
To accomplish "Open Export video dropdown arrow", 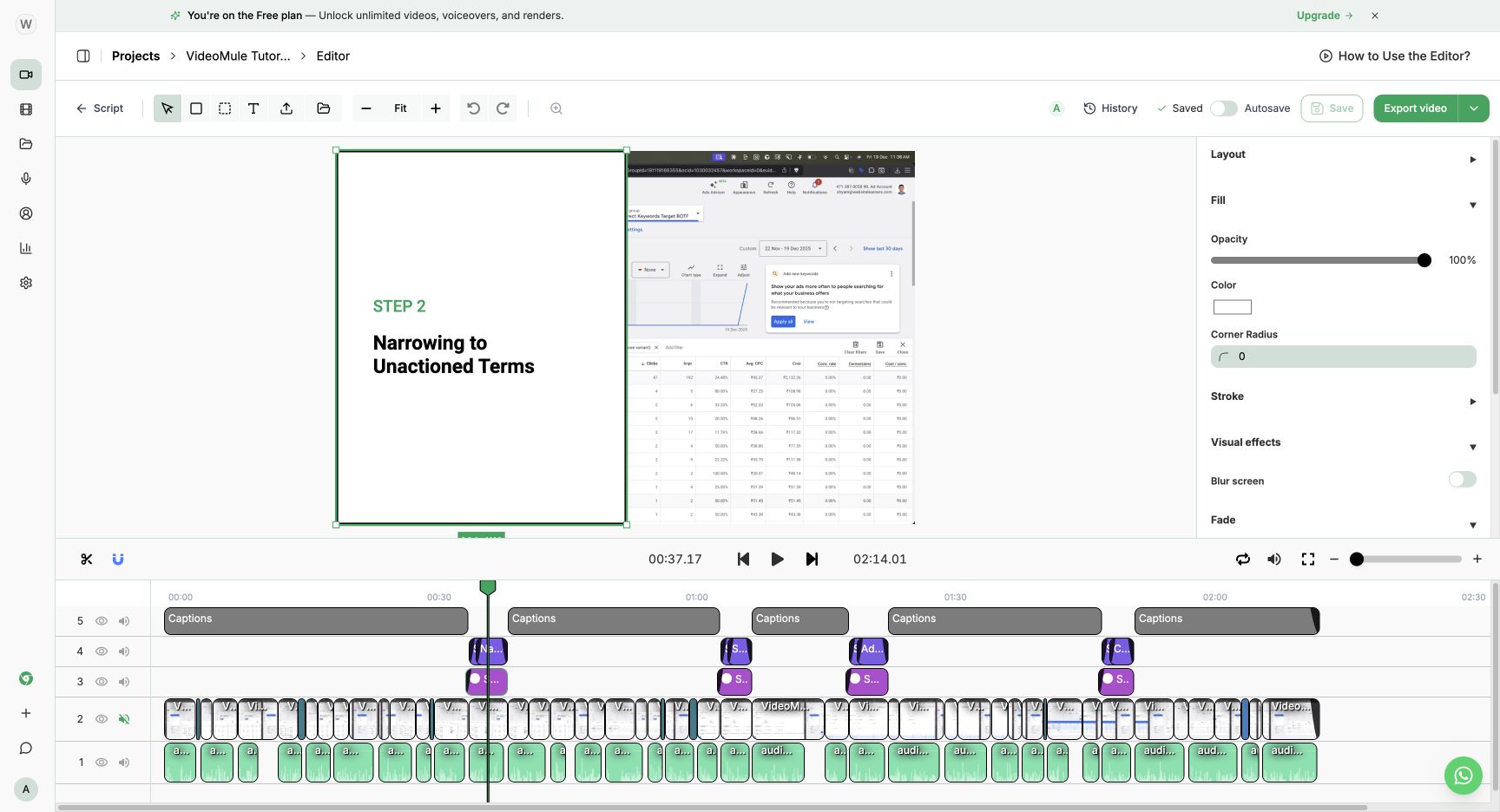I will [1474, 108].
